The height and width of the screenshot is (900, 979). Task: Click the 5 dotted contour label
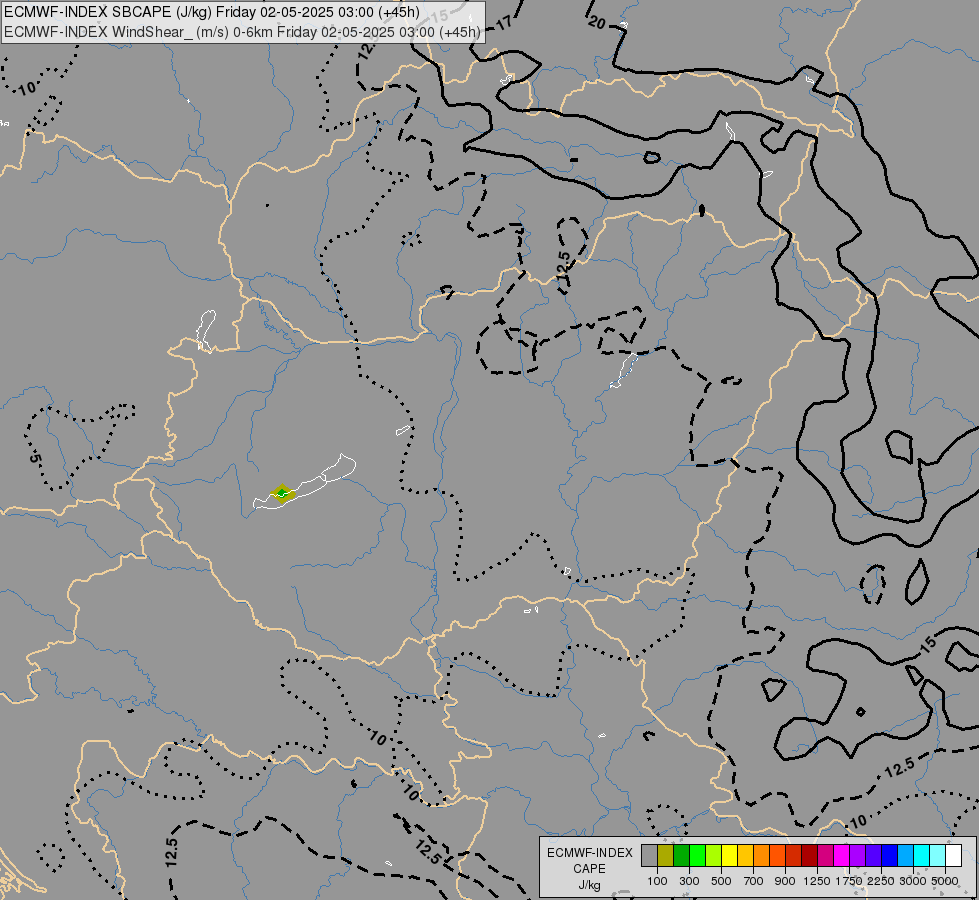[36, 458]
